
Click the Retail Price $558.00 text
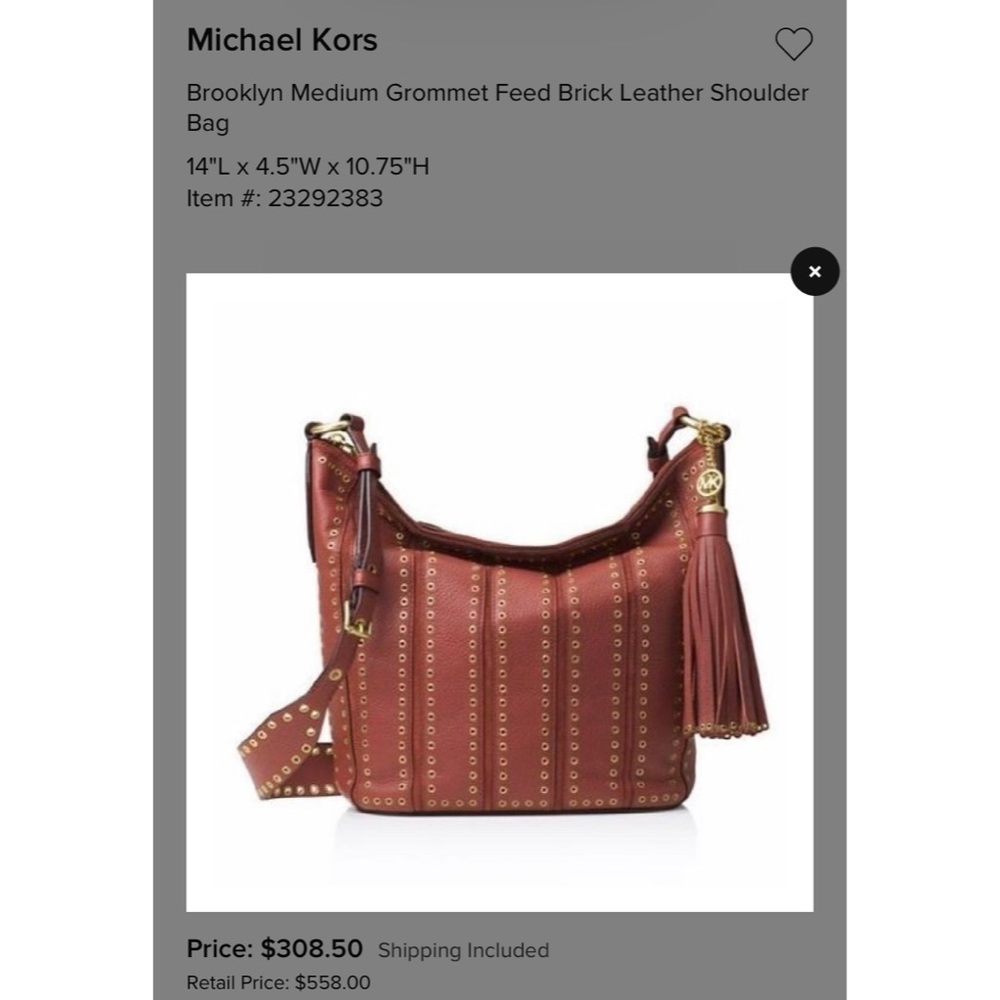278,982
